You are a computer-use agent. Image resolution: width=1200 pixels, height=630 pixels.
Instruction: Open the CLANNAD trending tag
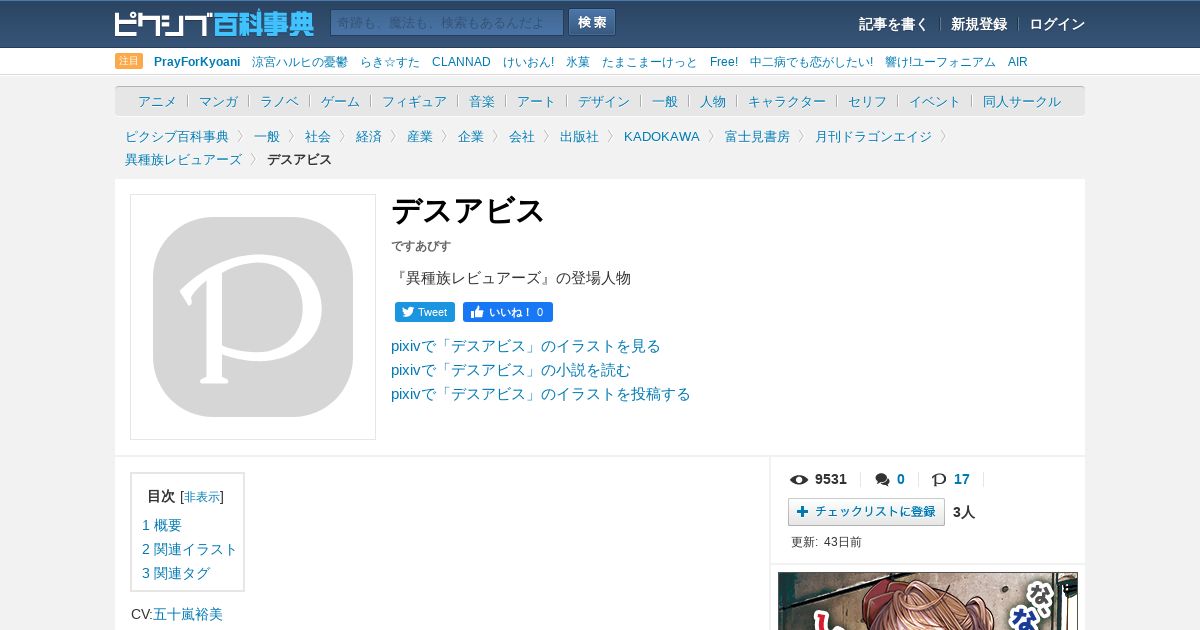click(x=461, y=62)
